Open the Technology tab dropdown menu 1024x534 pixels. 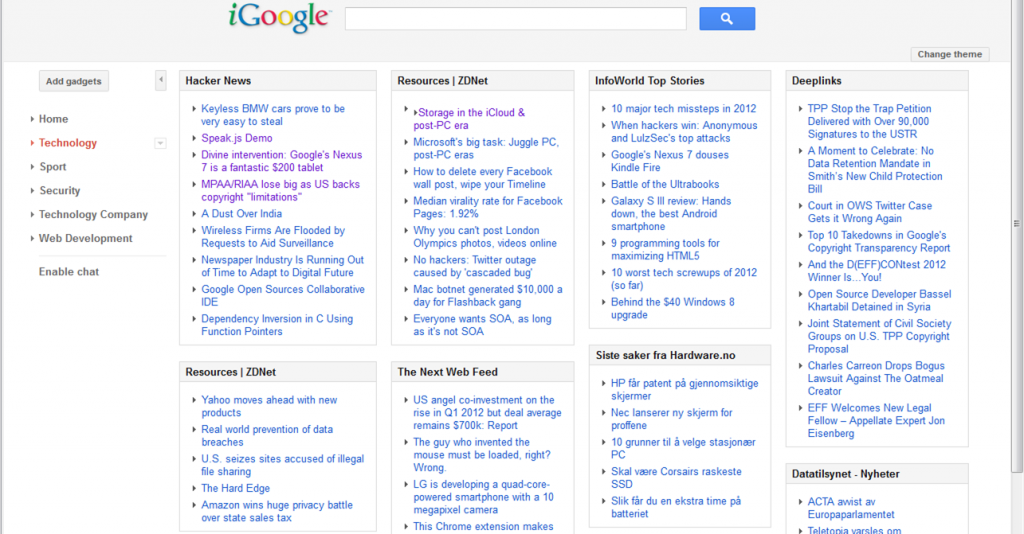(160, 144)
